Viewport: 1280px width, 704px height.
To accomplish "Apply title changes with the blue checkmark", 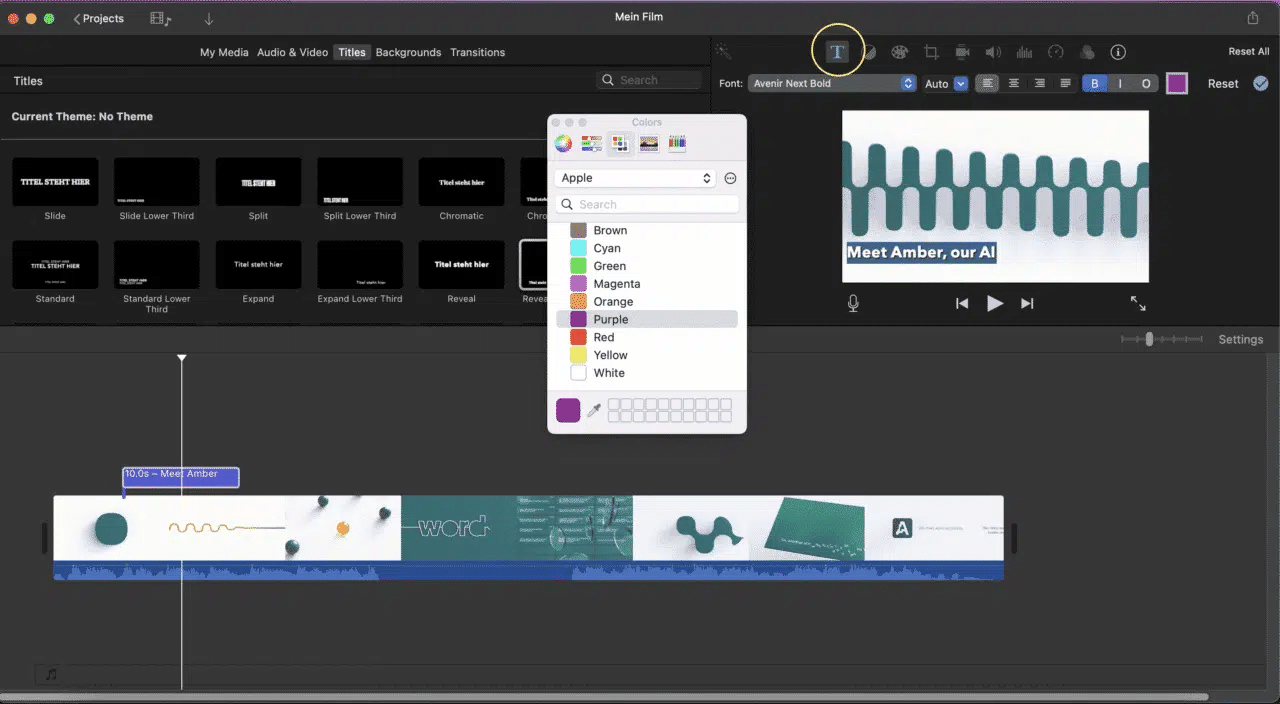I will [1260, 83].
